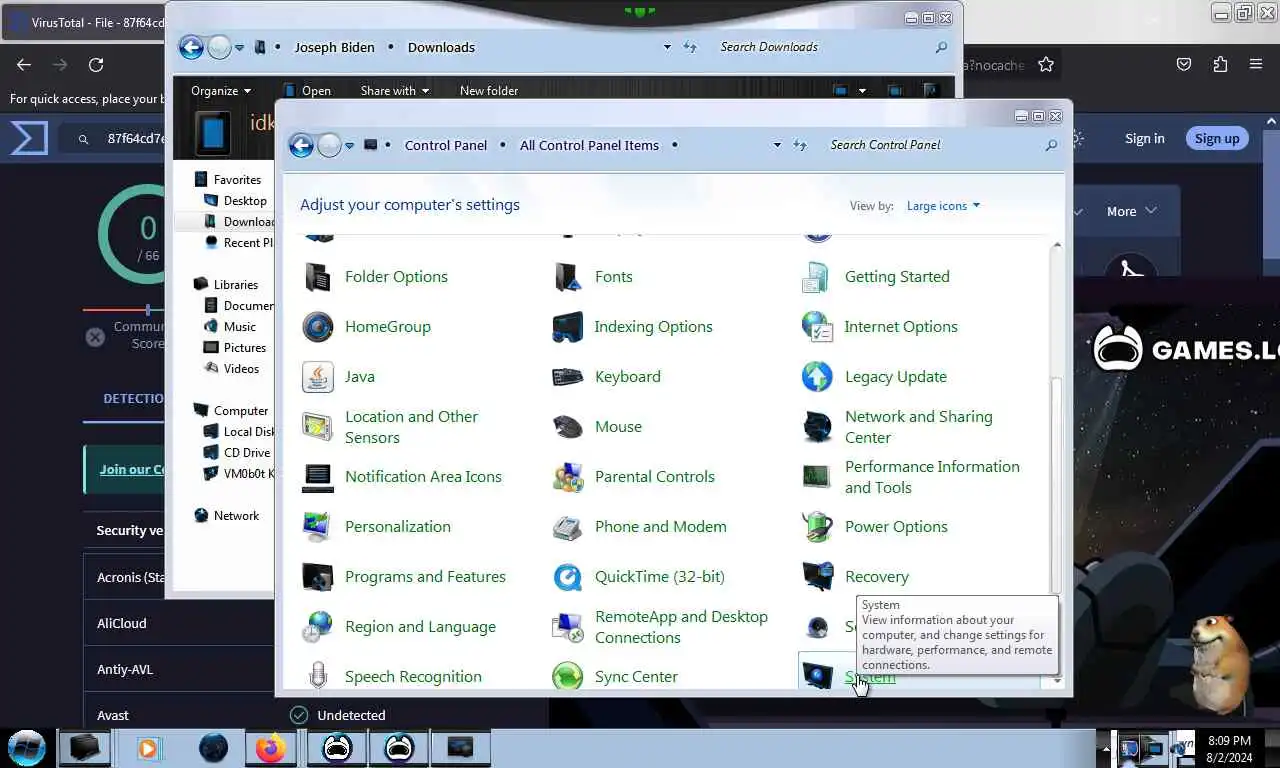
Task: Open Location and Other Sensors
Action: click(x=390, y=427)
